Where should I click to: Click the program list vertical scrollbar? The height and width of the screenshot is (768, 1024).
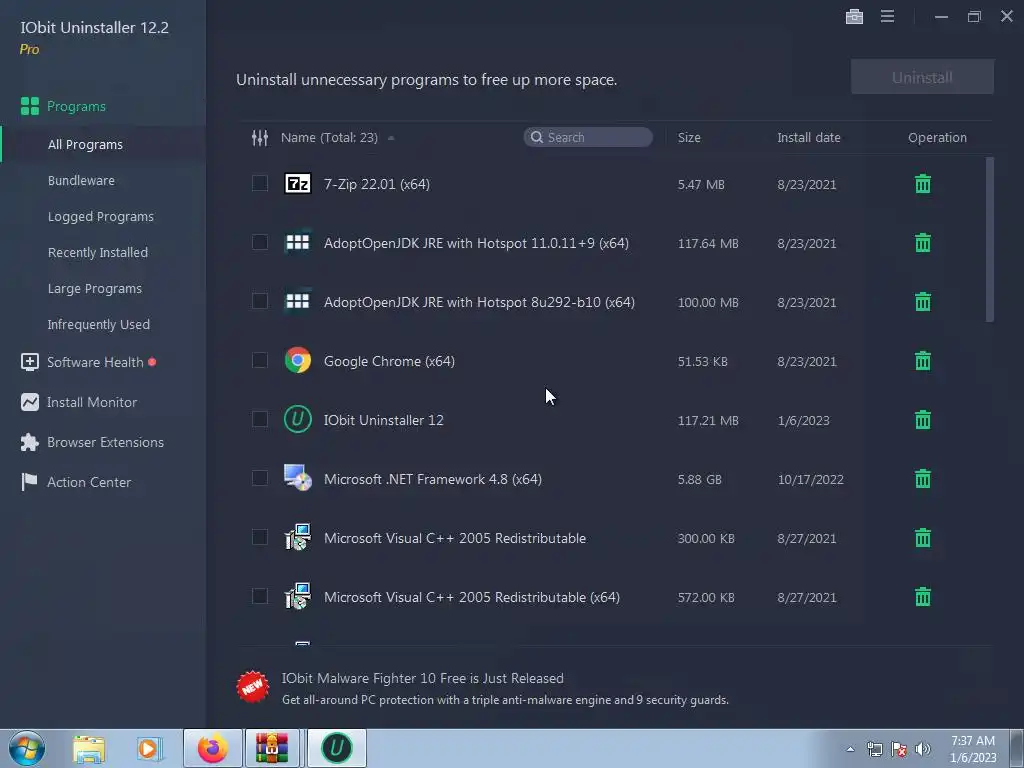tap(989, 239)
